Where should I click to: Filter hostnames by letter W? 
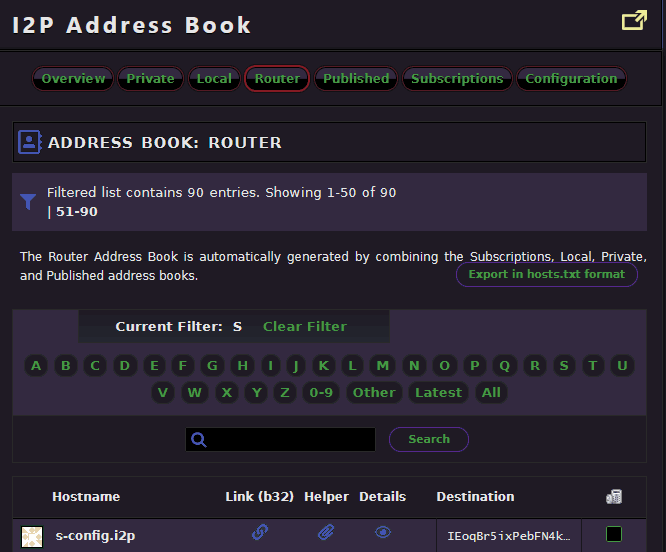[195, 392]
